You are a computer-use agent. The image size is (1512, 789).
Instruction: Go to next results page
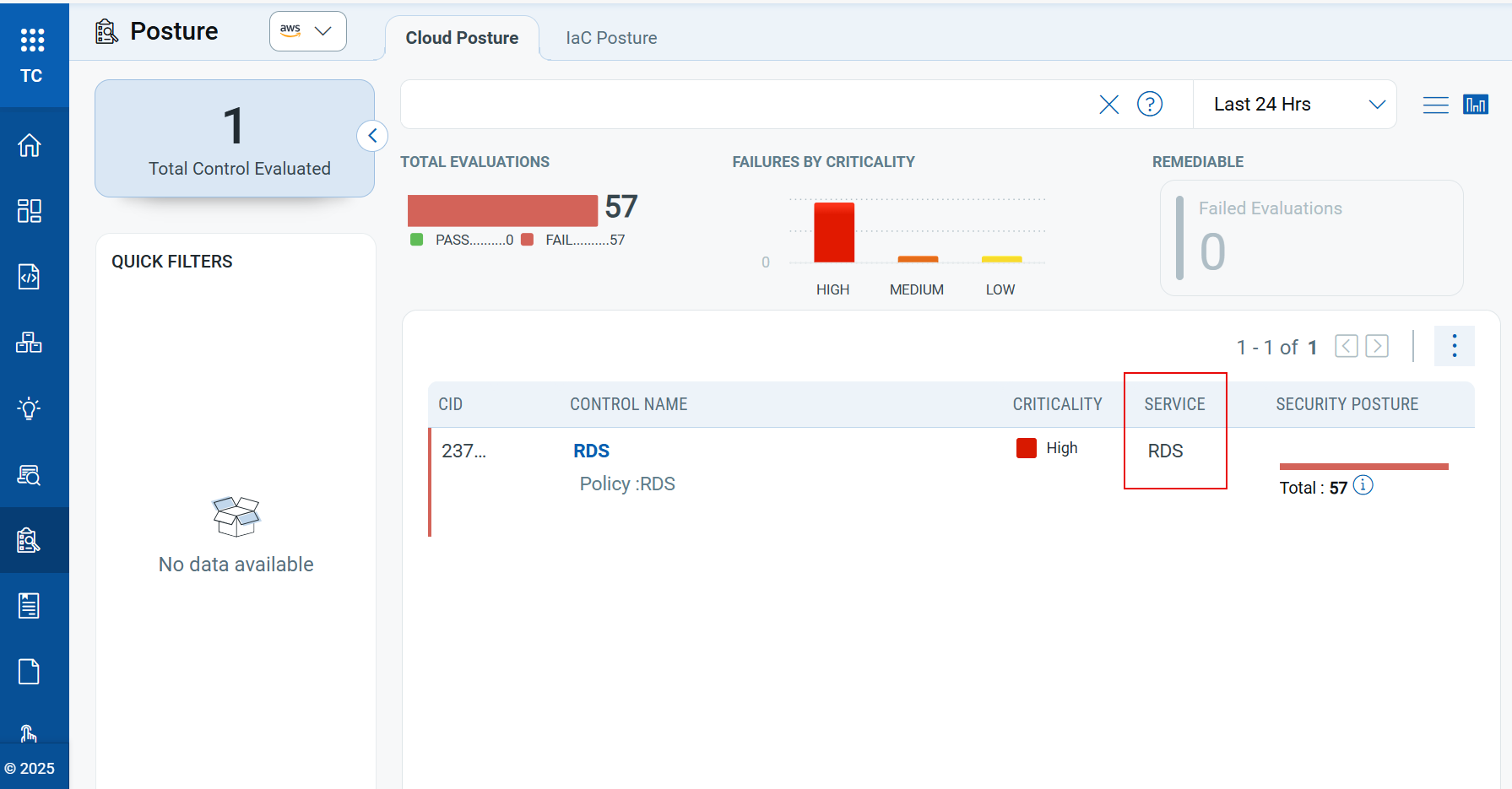(1377, 346)
